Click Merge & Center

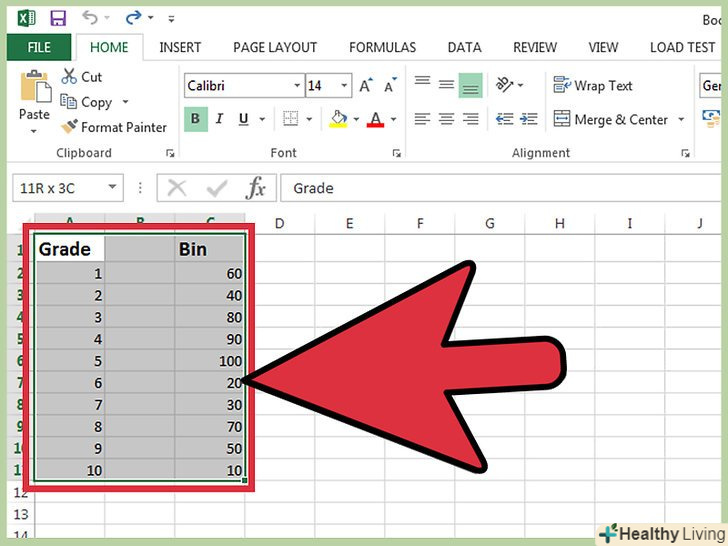611,119
